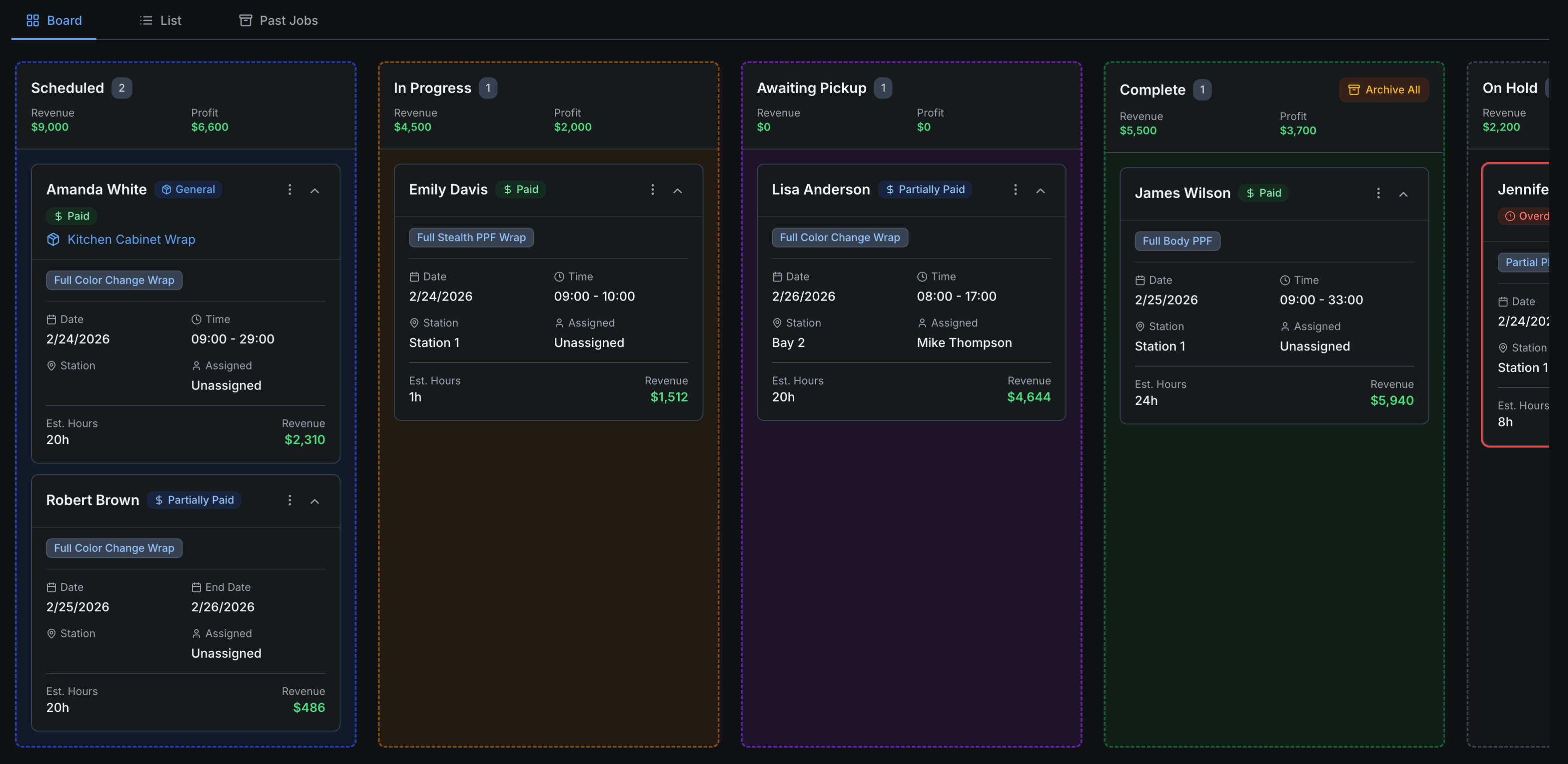
Task: Open Emily Davis card three-dot menu
Action: (653, 190)
